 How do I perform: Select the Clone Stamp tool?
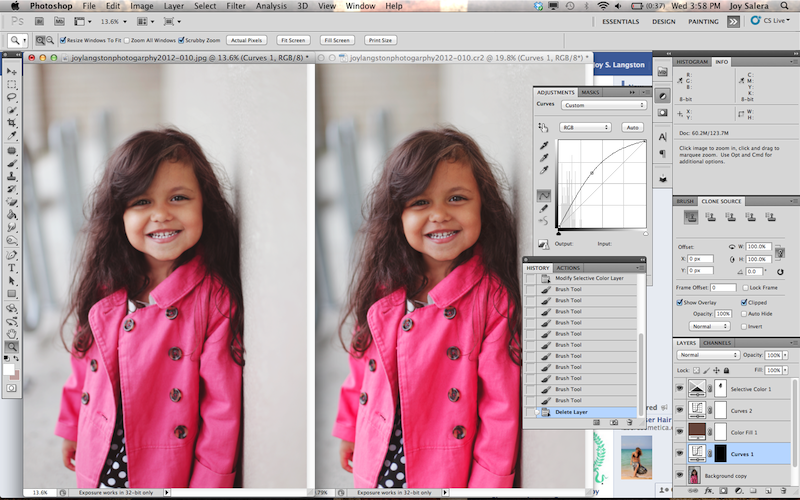(12, 177)
